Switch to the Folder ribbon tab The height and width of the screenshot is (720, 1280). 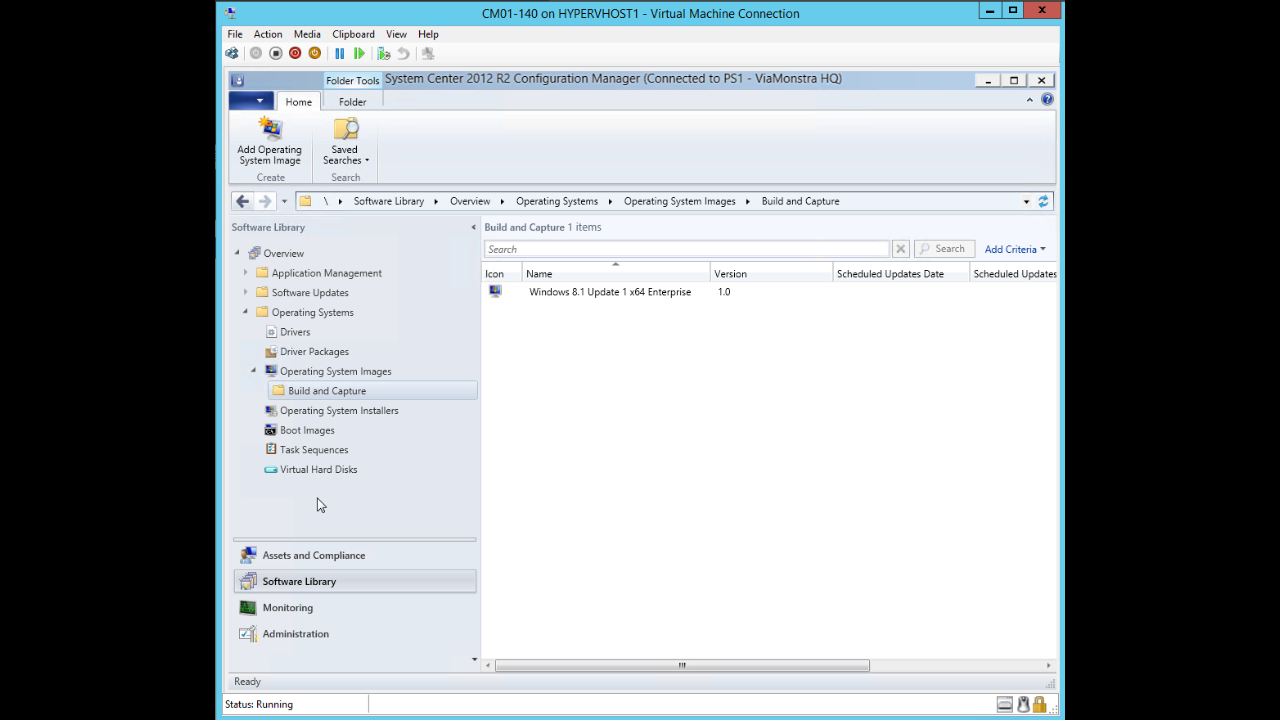point(352,102)
